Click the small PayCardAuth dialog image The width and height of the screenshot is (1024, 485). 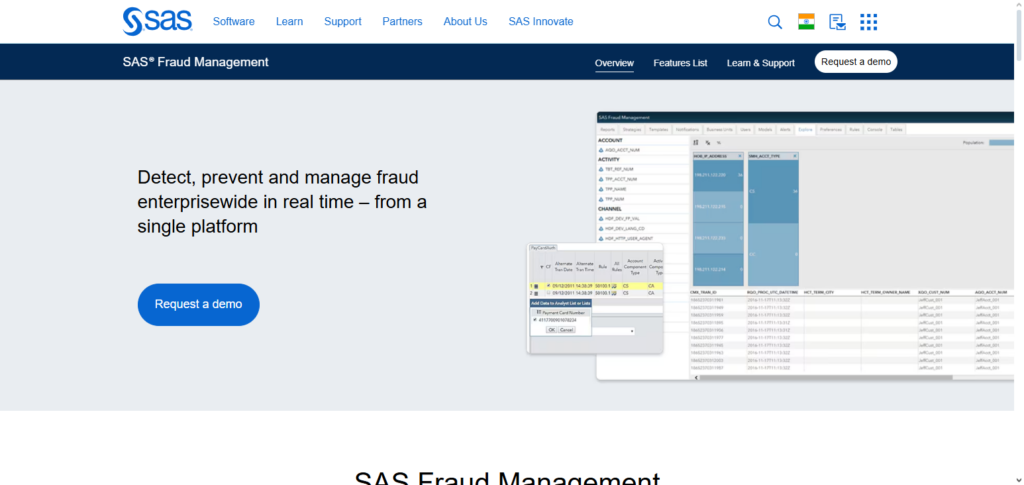(595, 298)
